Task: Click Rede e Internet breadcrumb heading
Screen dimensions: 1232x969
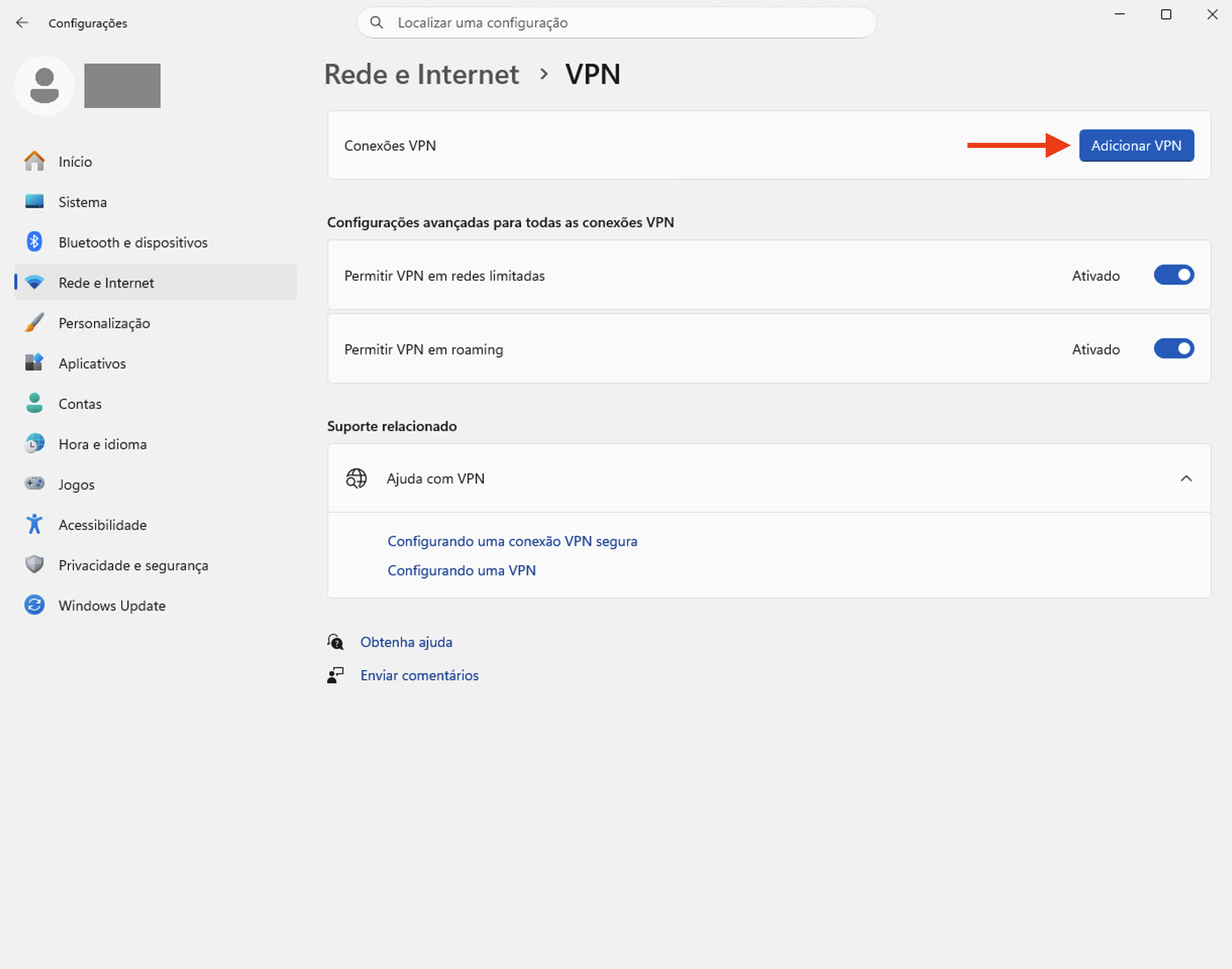Action: pos(421,74)
